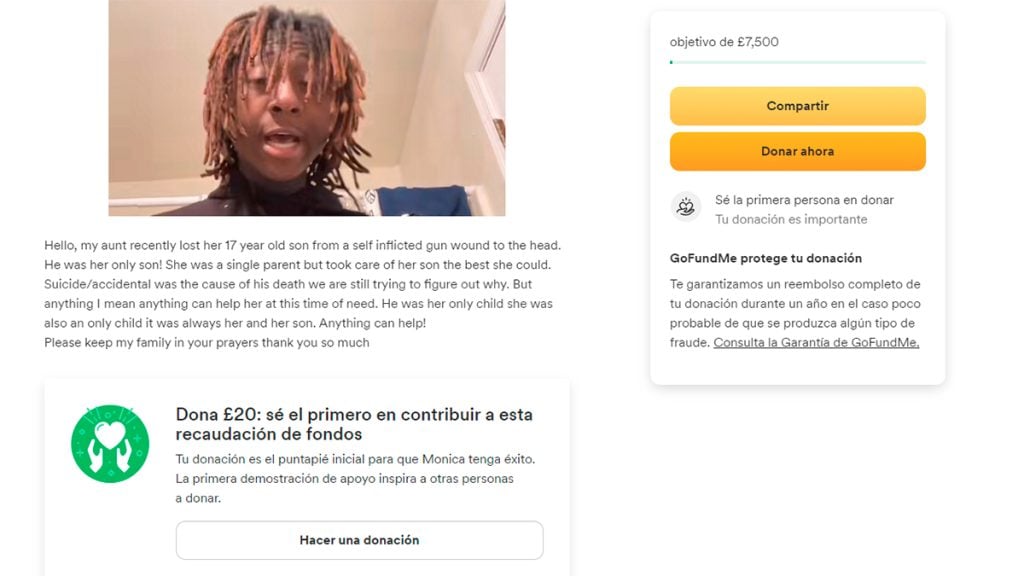Click the green heart-in-hands donation icon
This screenshot has width=1024, height=576.
110,444
